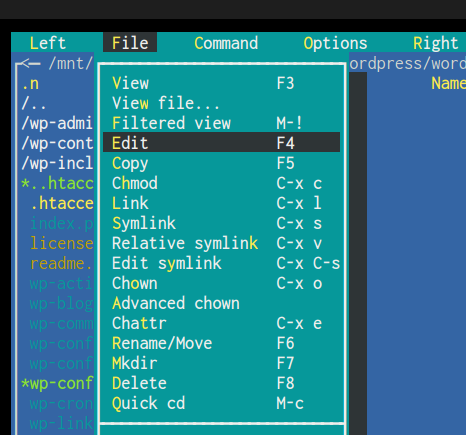Choose the Symlink C-x s entry

pyautogui.click(x=222, y=223)
